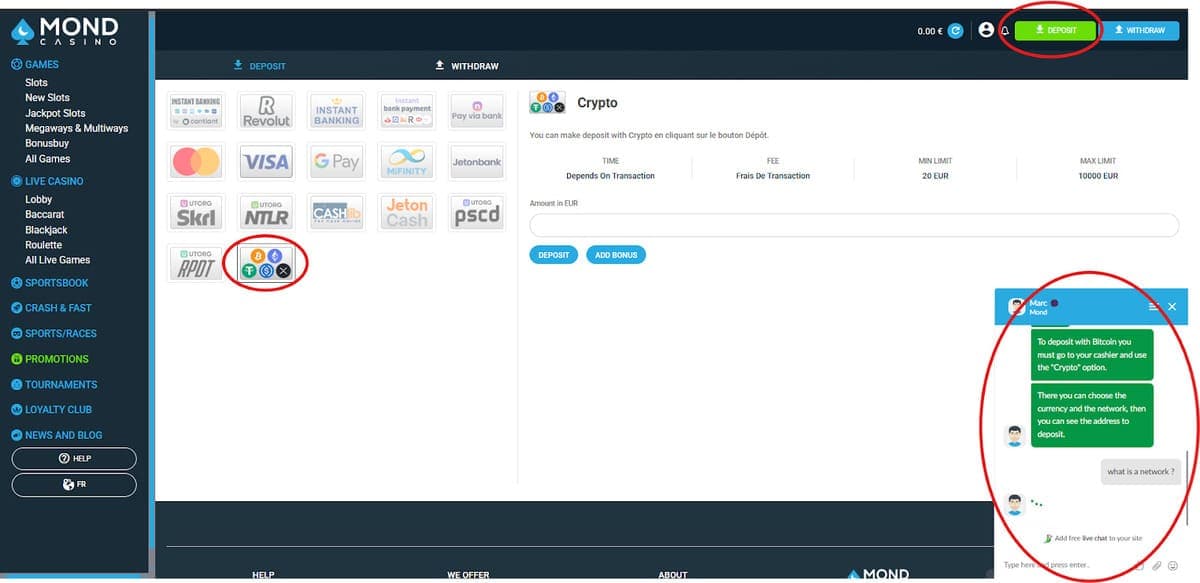Select Jeton Cash payment option

click(x=407, y=212)
